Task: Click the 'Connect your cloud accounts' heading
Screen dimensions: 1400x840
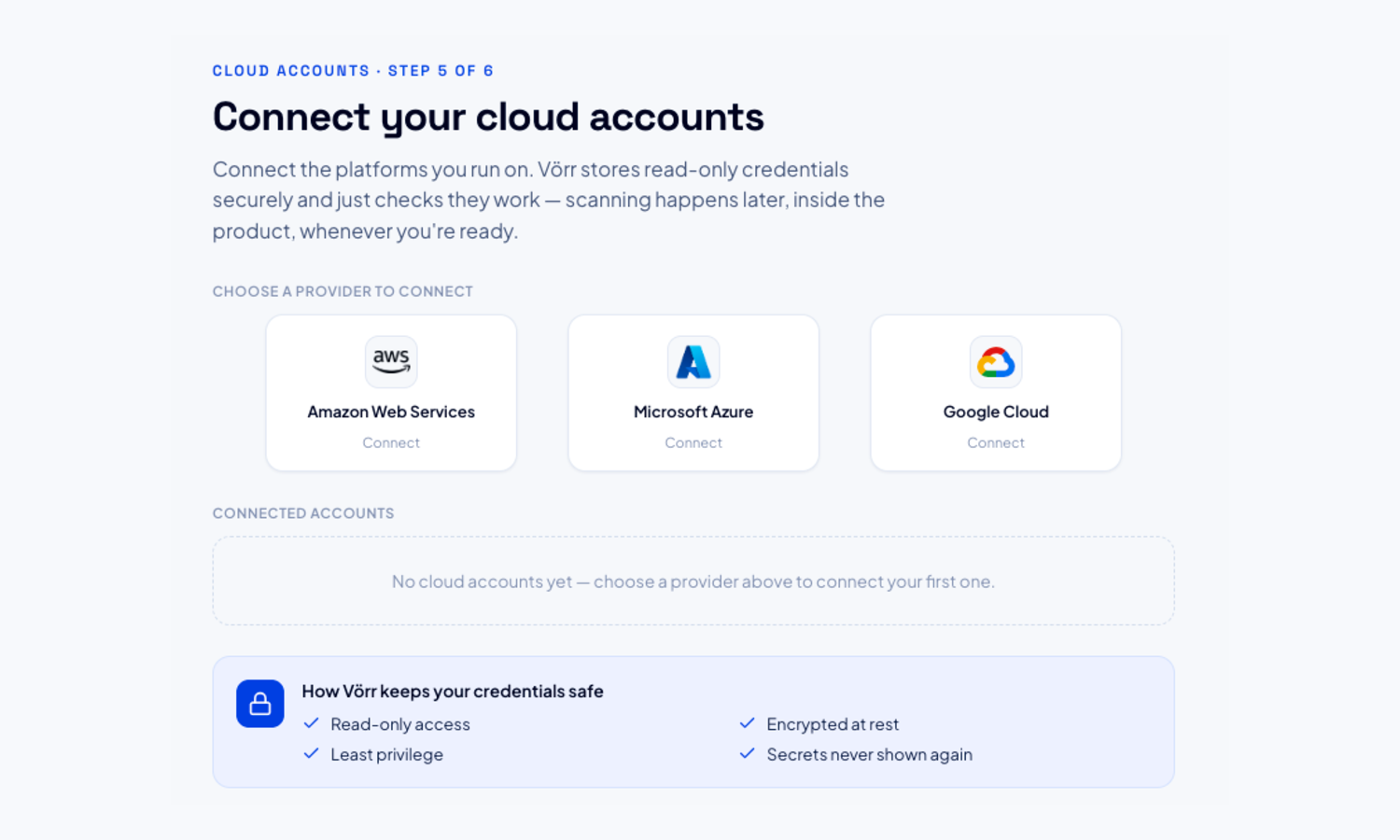Action: click(488, 118)
